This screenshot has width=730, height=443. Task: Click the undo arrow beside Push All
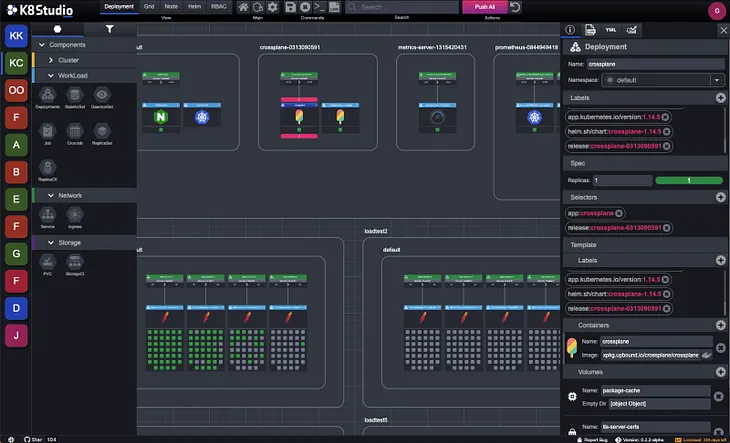515,7
